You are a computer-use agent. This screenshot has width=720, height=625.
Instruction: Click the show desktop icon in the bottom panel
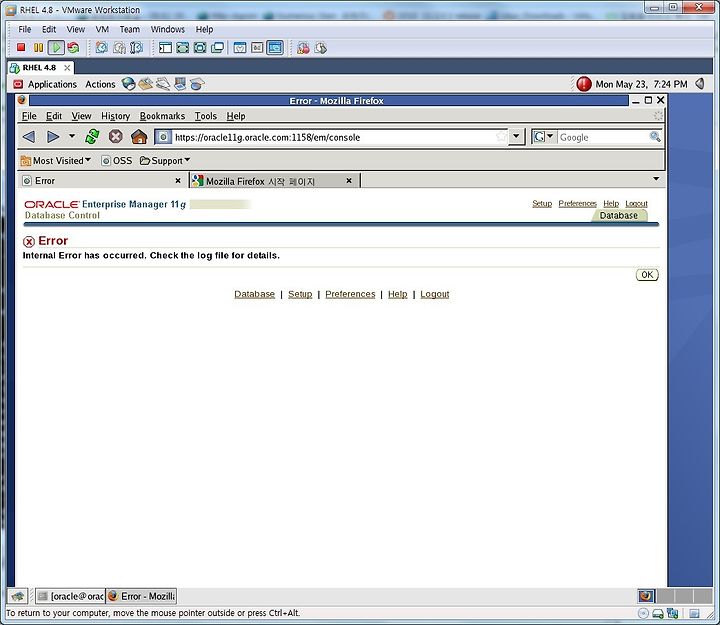(17, 596)
